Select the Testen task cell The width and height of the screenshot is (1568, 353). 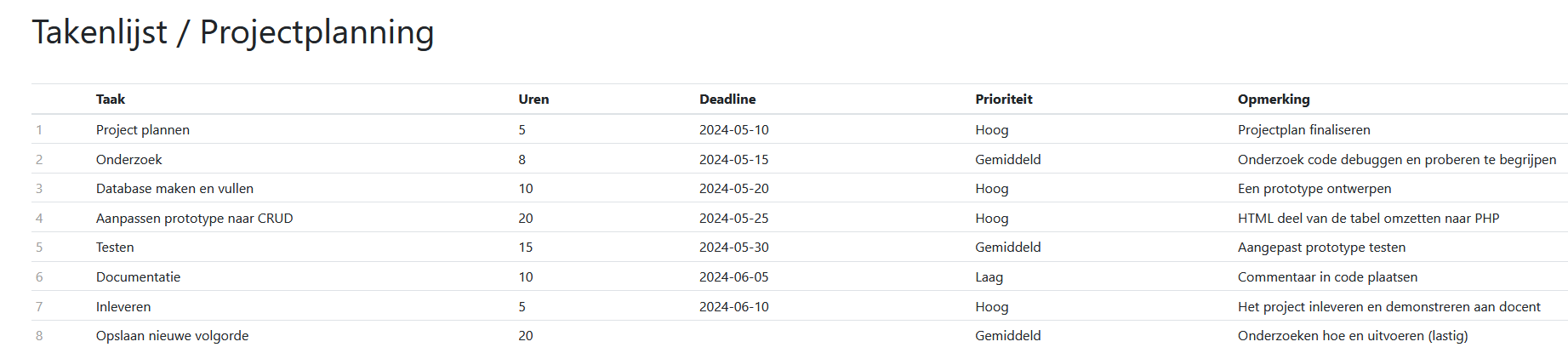(x=115, y=248)
